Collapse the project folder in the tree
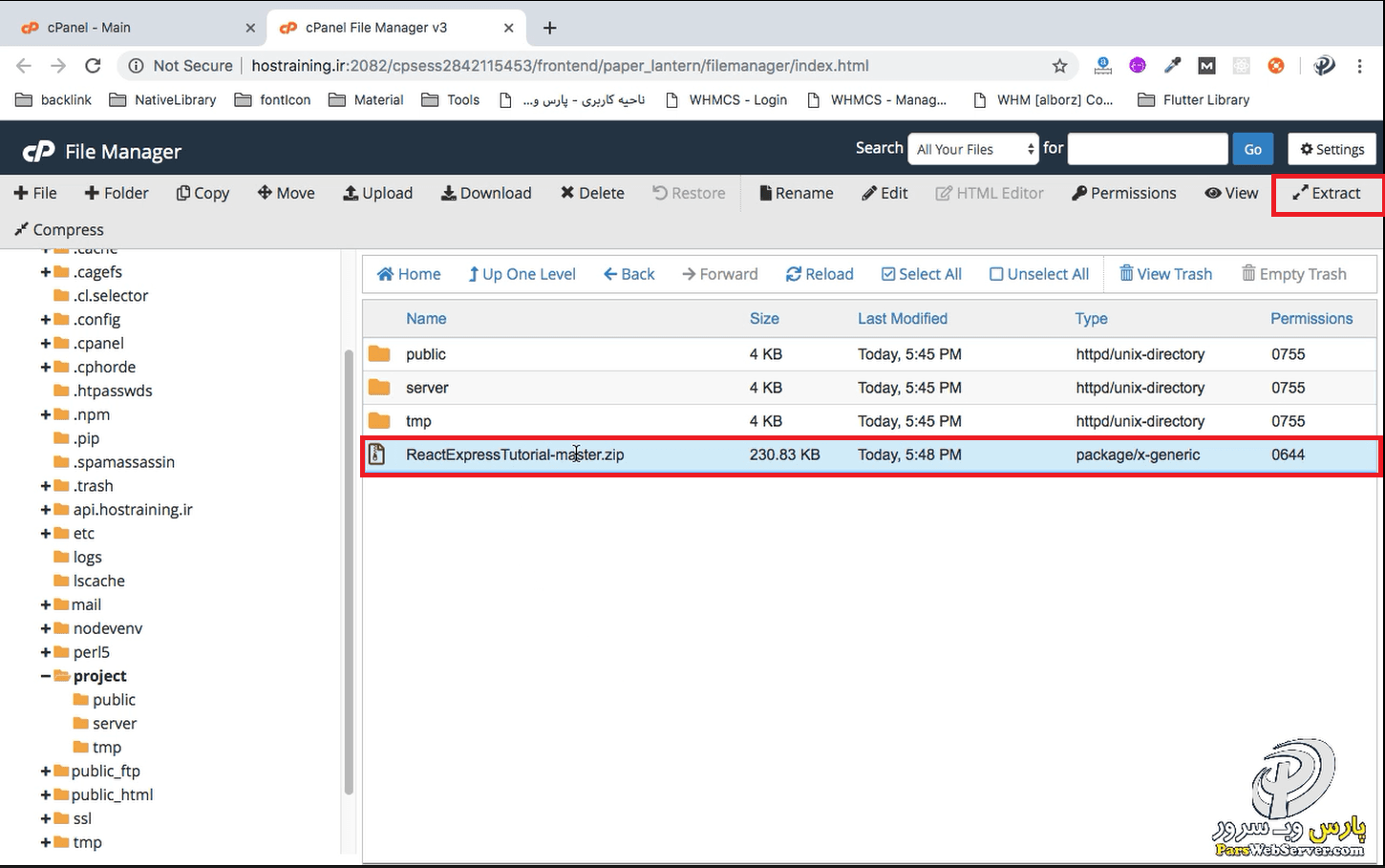Image resolution: width=1385 pixels, height=868 pixels. click(x=46, y=676)
